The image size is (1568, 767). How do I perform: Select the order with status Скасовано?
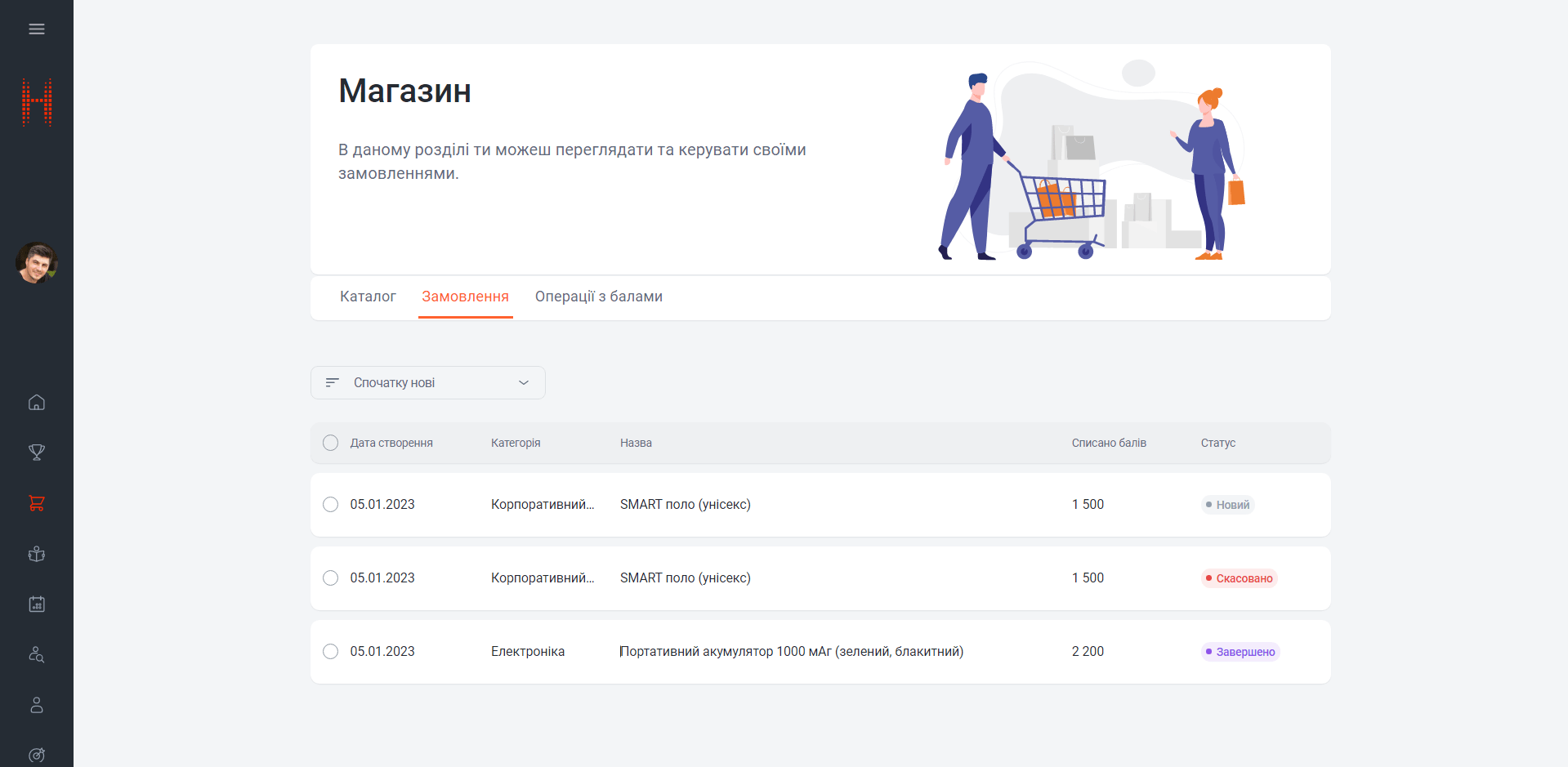click(x=330, y=578)
